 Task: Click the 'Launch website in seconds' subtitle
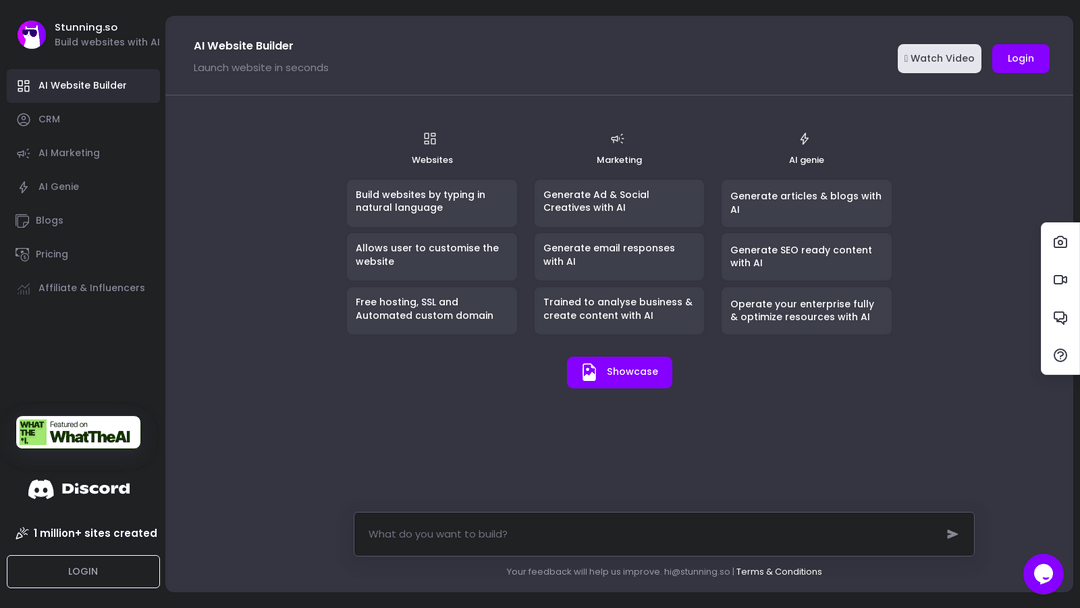coord(261,67)
